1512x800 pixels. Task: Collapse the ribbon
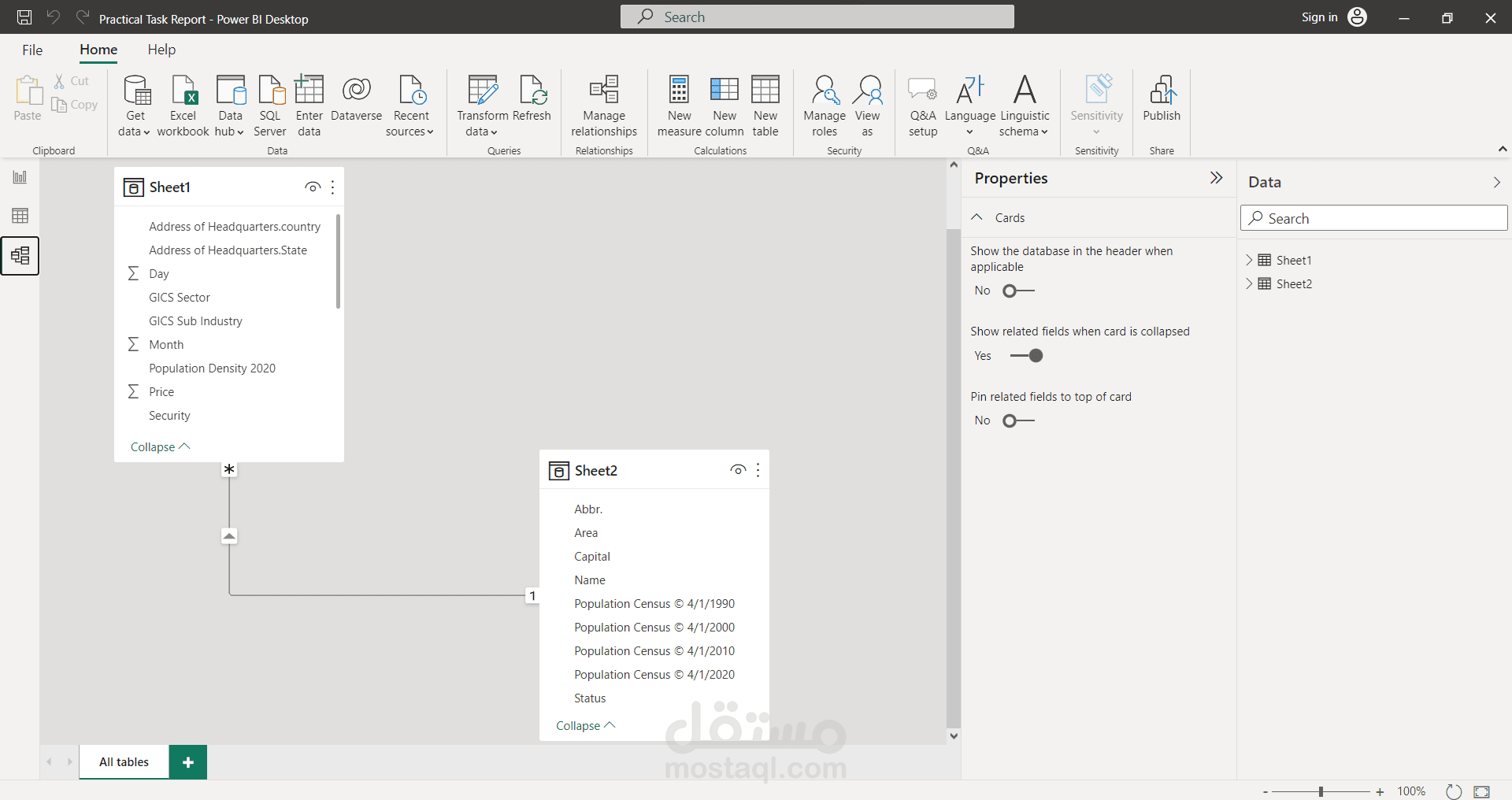1503,149
